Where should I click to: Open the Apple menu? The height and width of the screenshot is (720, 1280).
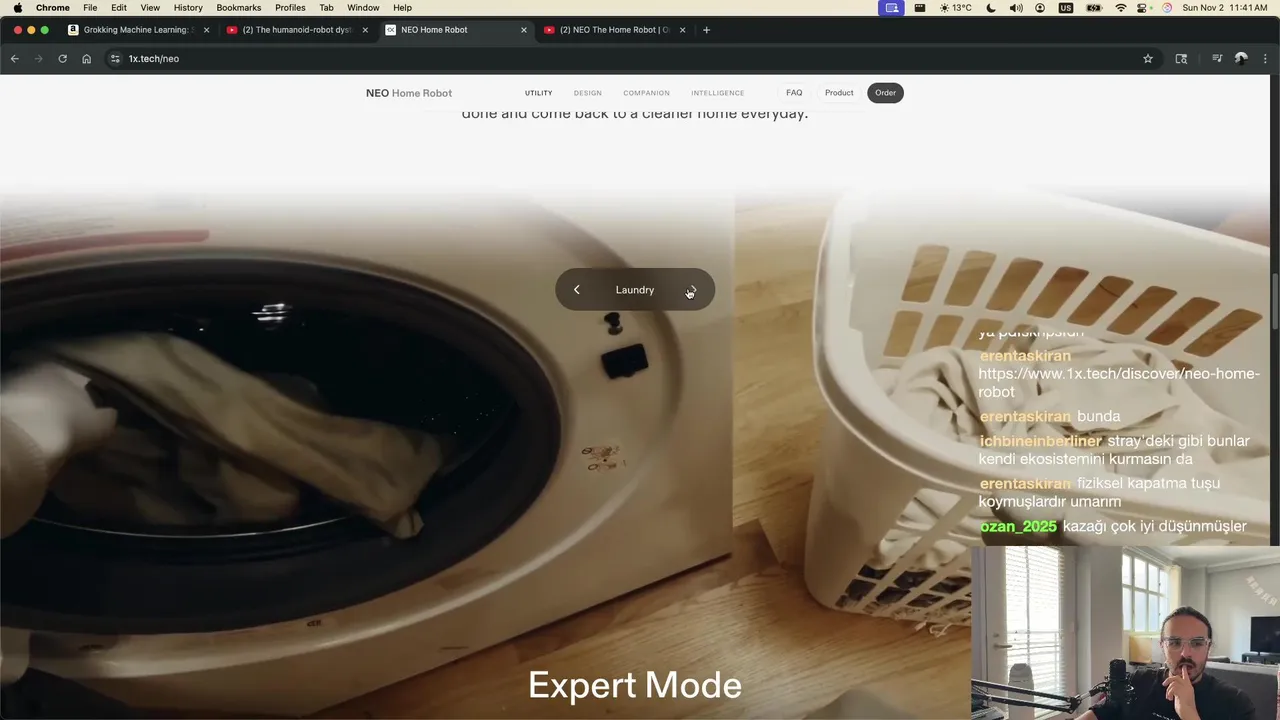click(17, 7)
